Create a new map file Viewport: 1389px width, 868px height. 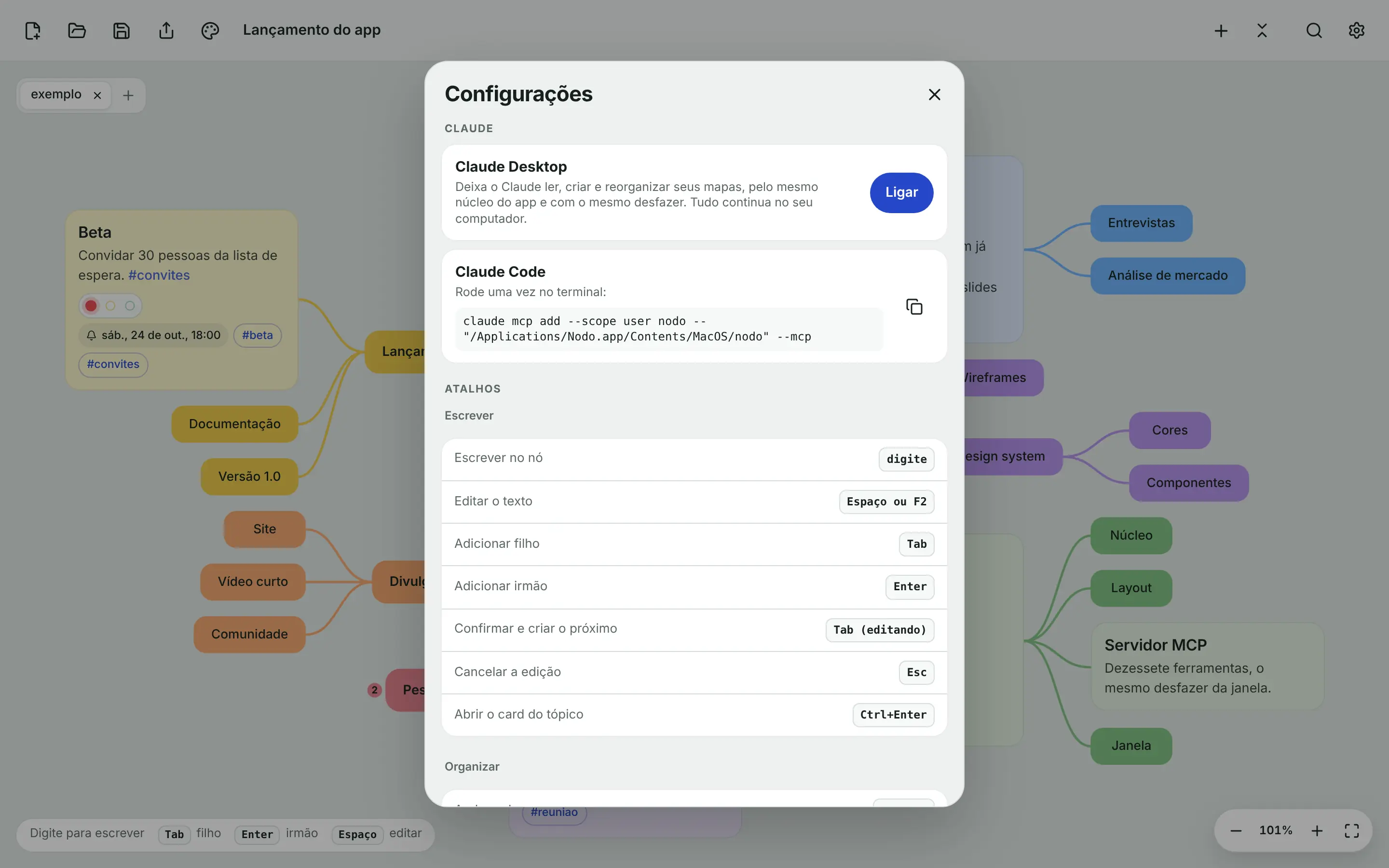pos(33,30)
